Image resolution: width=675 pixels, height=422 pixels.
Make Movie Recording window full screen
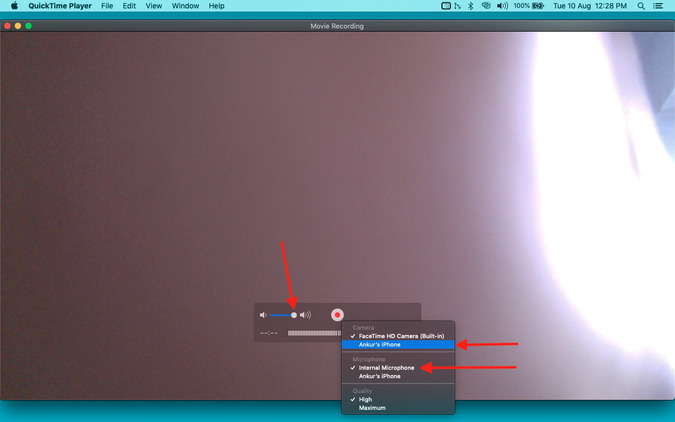(x=28, y=26)
